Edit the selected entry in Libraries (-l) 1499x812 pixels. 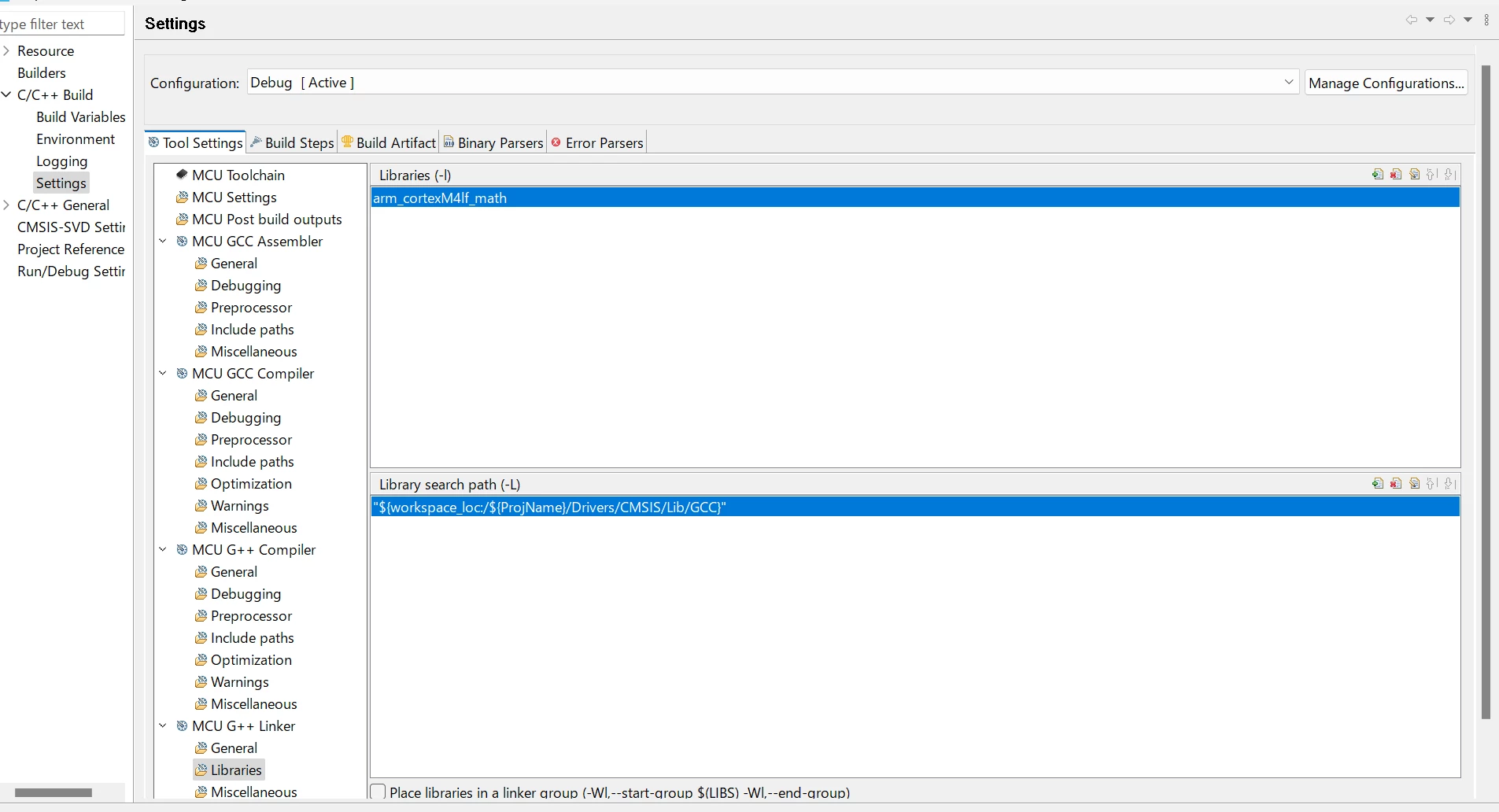click(1415, 175)
